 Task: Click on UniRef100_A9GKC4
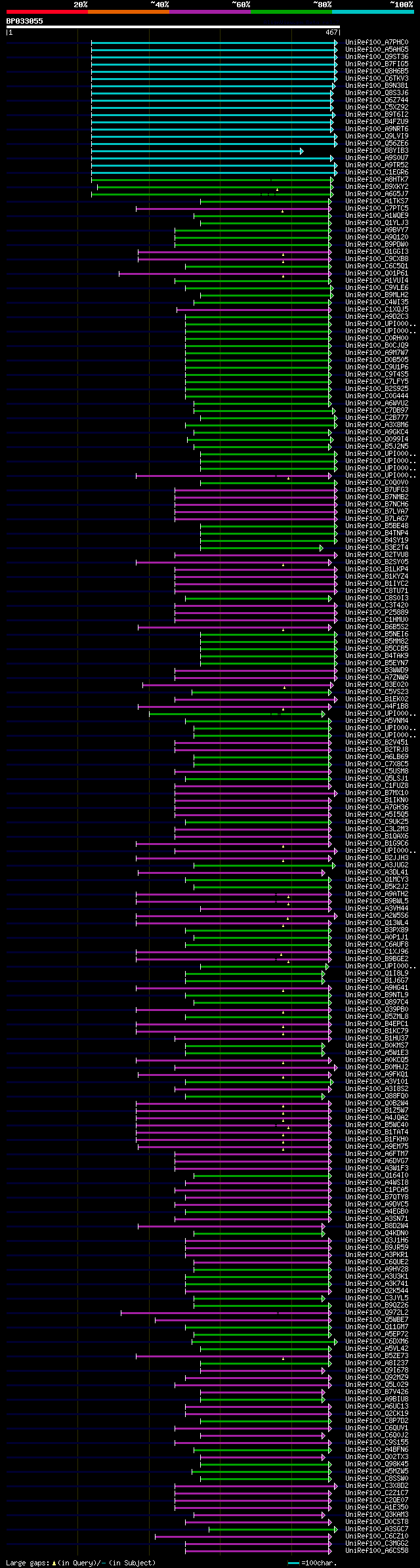pos(377,432)
